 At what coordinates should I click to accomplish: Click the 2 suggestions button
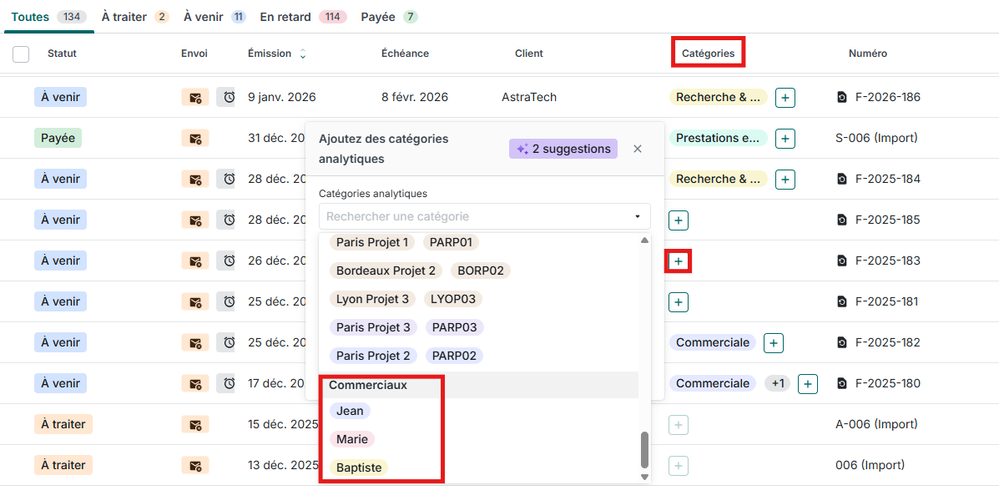tap(563, 149)
